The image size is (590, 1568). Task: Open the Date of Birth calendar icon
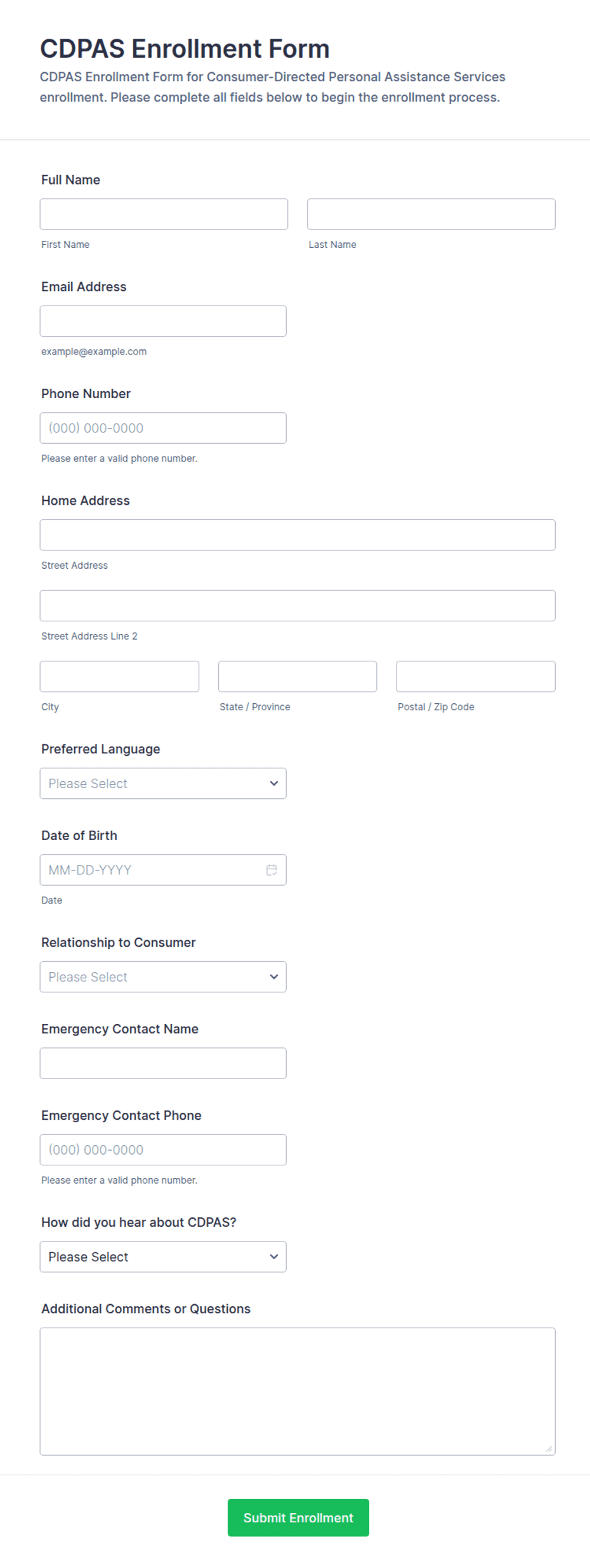point(272,870)
